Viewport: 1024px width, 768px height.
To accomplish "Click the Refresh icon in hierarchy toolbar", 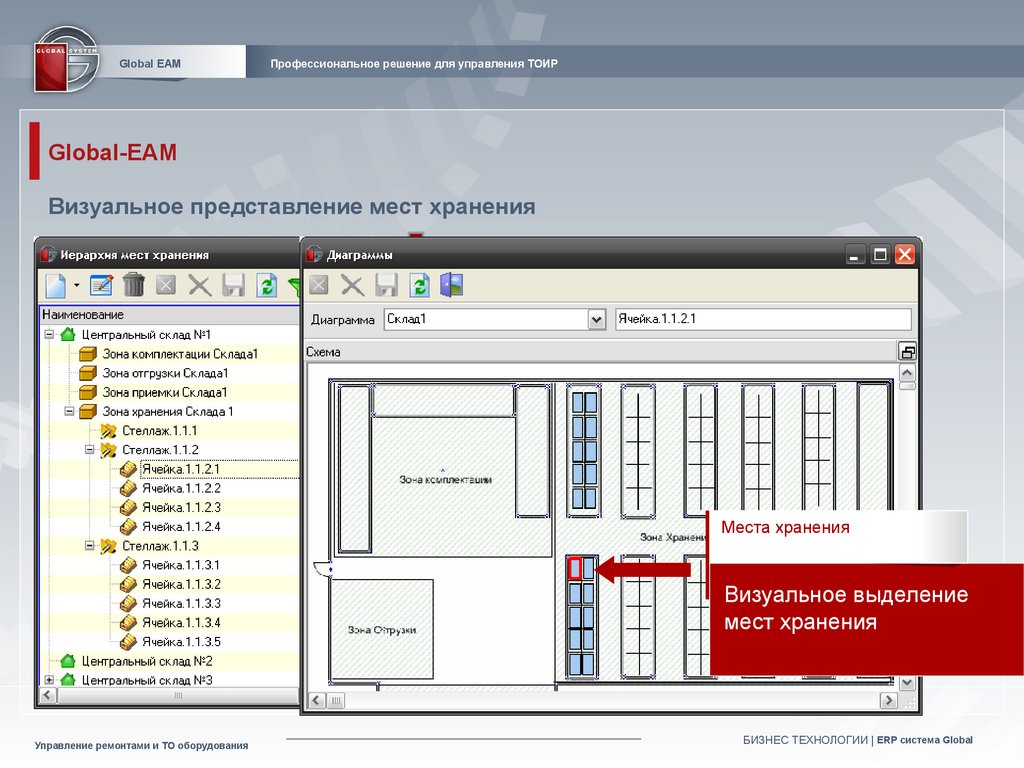I will click(266, 285).
